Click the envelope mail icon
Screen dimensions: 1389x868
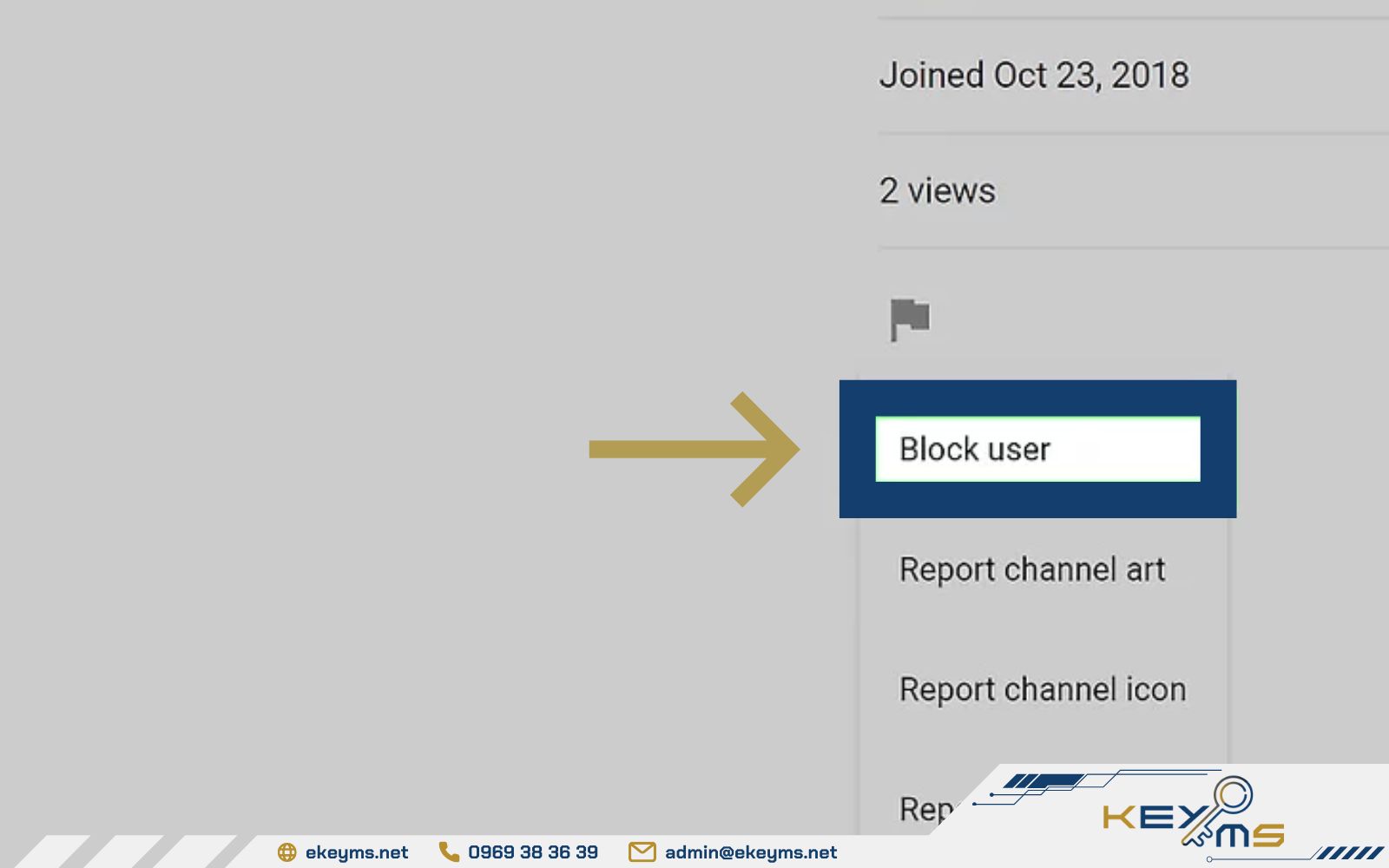642,852
